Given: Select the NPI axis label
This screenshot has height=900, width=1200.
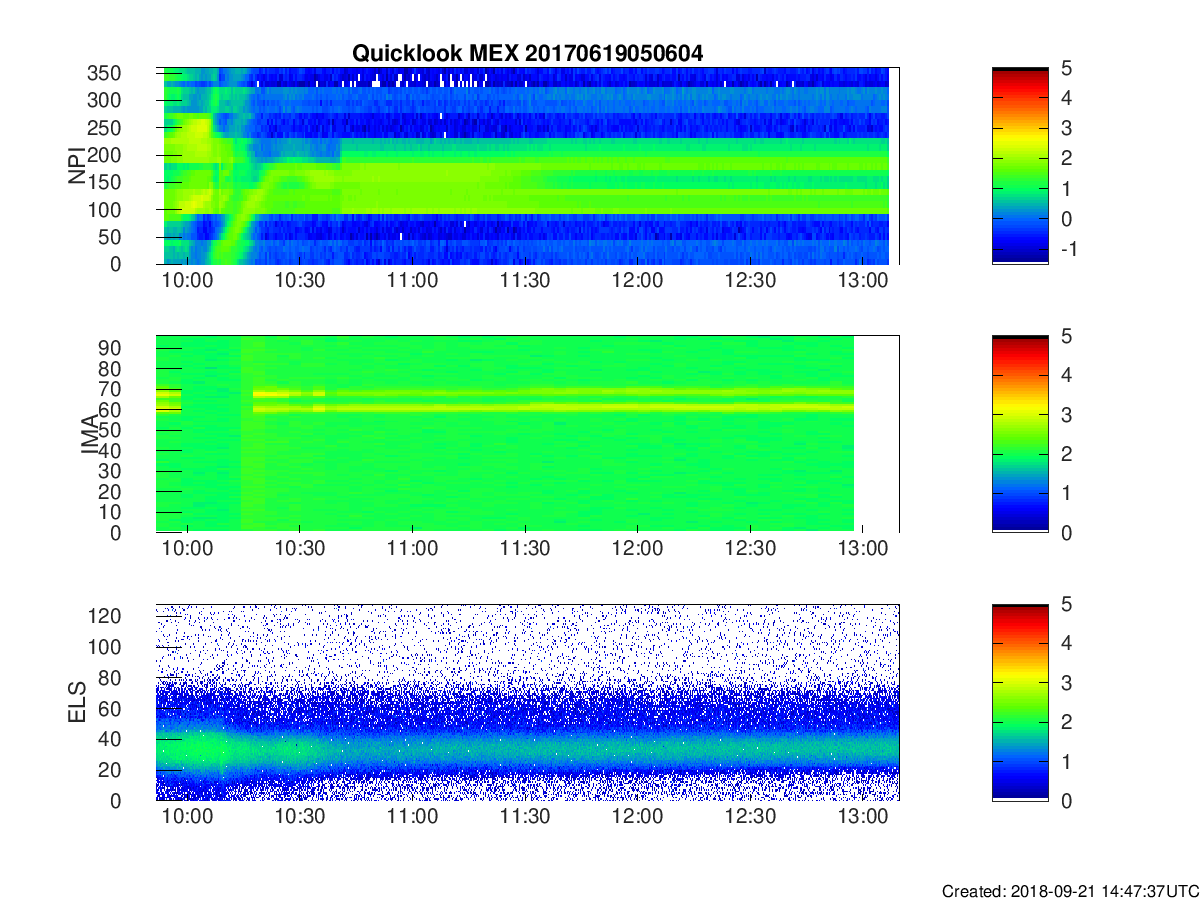Looking at the screenshot, I should [77, 166].
